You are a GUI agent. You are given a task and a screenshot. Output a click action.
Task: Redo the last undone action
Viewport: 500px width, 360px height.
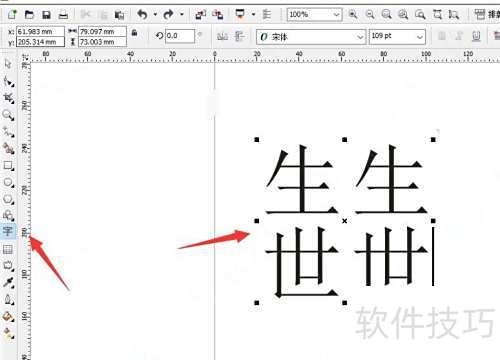[x=168, y=14]
